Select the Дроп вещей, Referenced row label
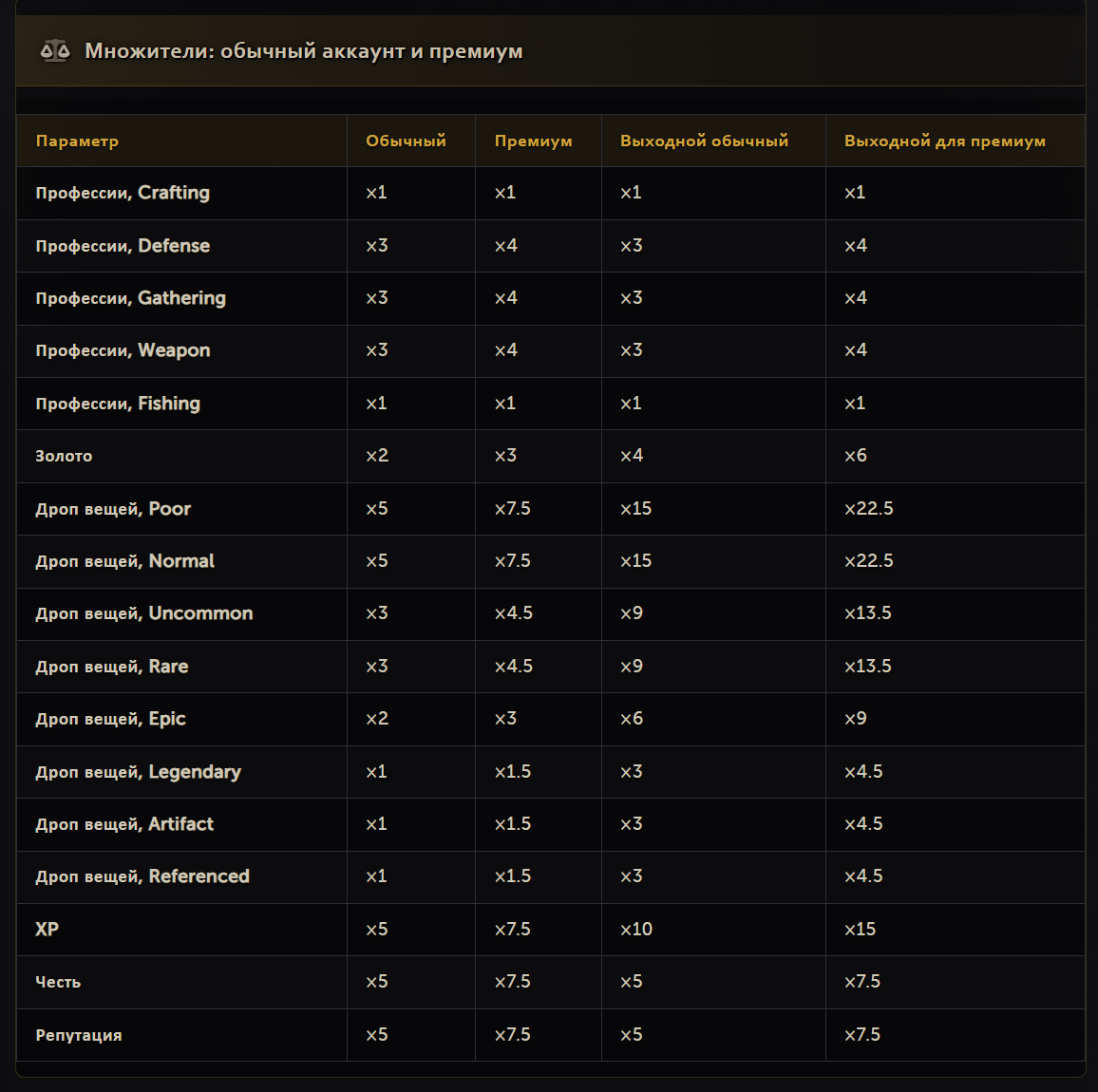 coord(142,876)
